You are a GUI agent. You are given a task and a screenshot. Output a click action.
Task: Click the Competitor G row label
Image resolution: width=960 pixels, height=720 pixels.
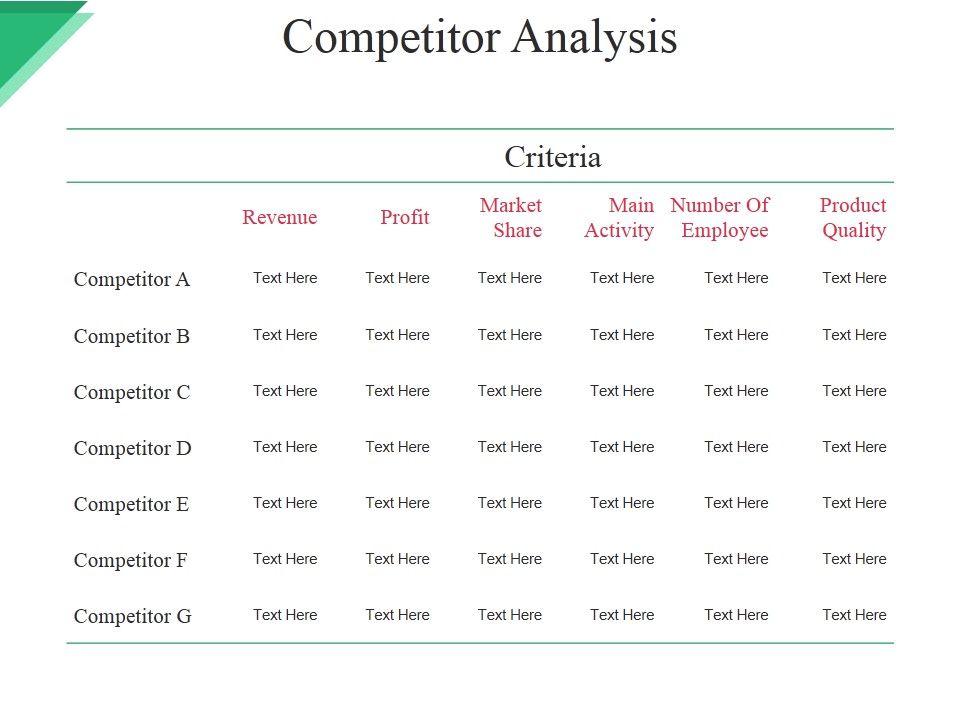coord(132,616)
